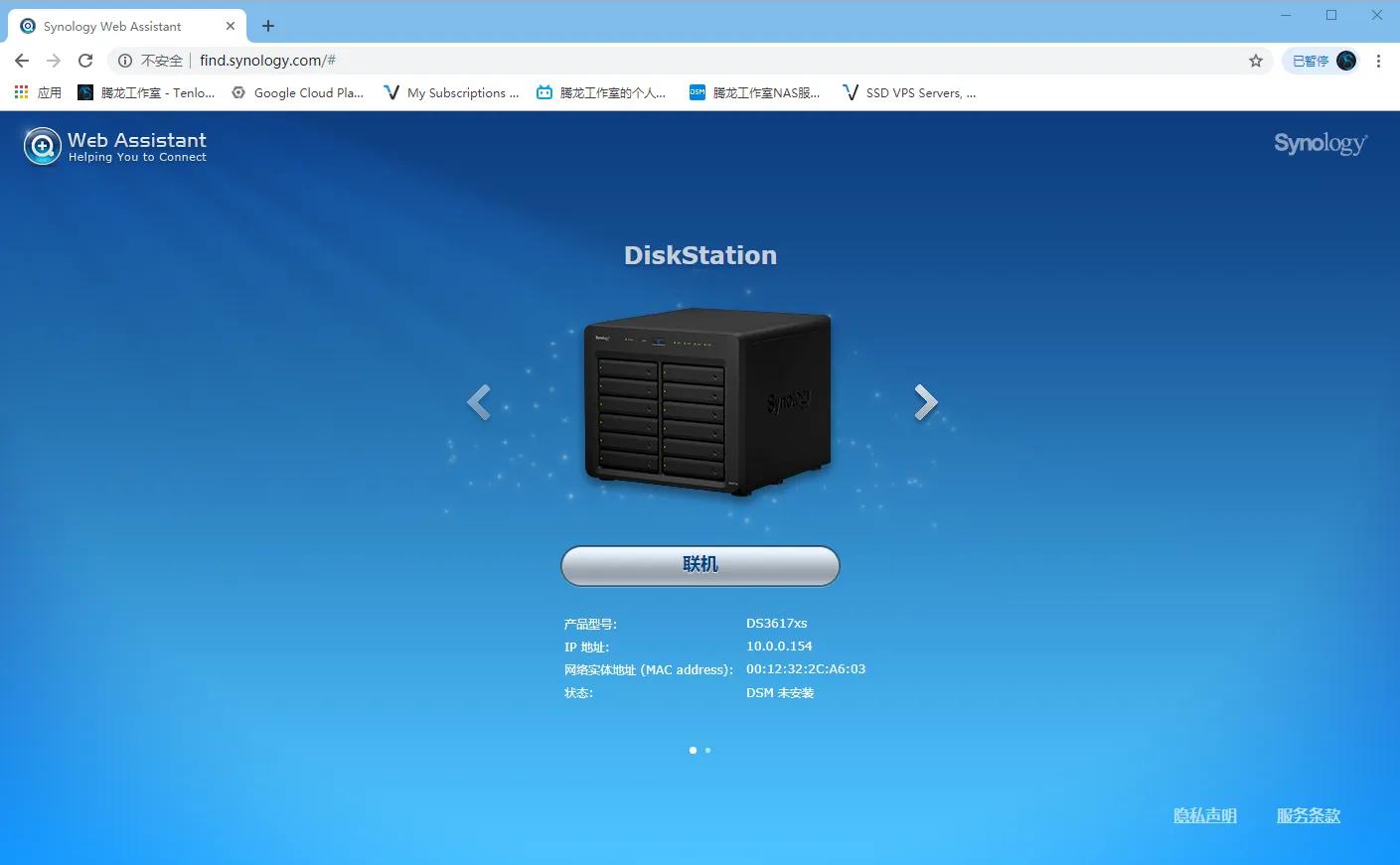Select the first carousel page dot

(693, 750)
